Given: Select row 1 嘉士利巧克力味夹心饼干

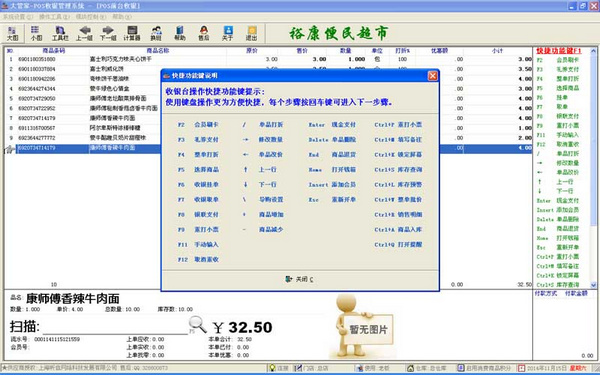Looking at the screenshot, I should (x=121, y=59).
